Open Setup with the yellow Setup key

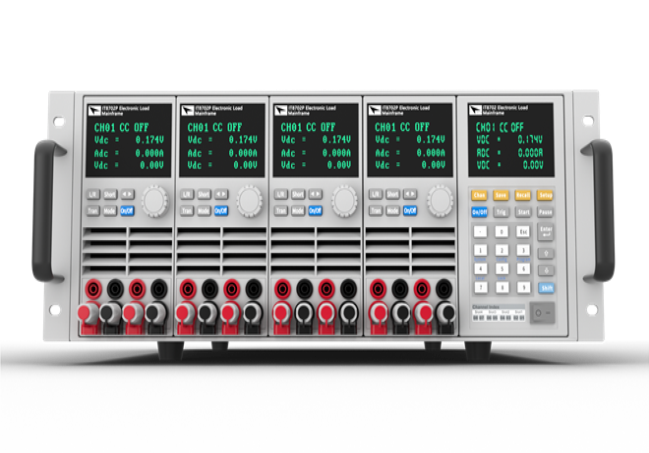[x=545, y=195]
